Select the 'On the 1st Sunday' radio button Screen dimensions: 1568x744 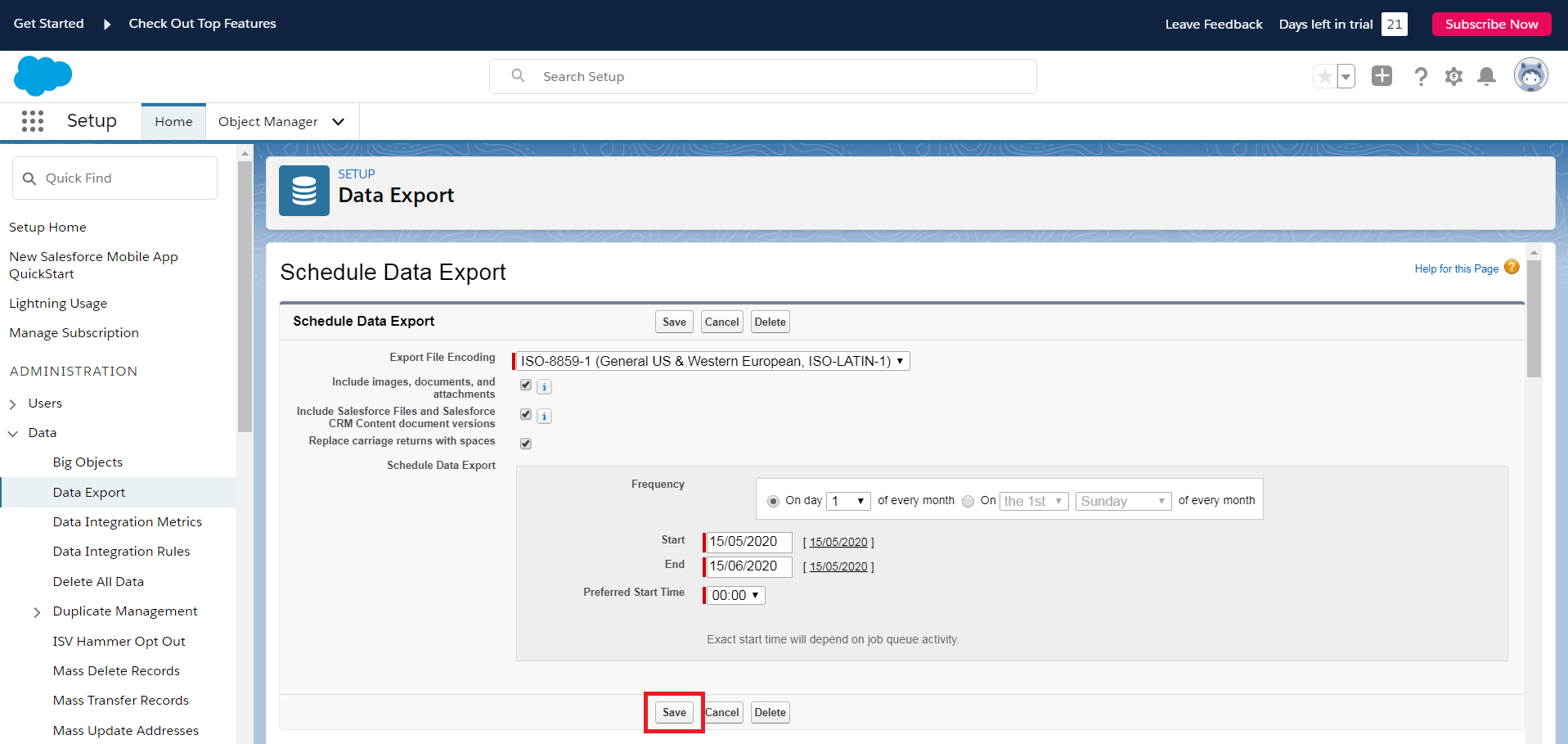968,500
